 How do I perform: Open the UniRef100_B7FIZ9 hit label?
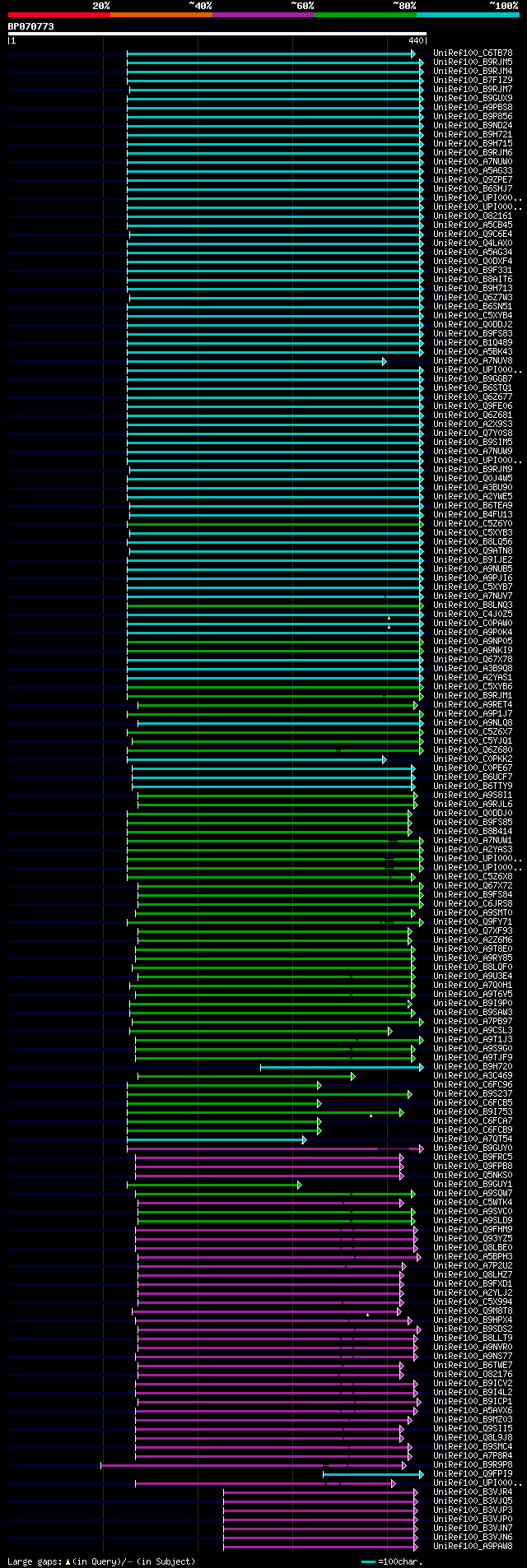click(x=473, y=81)
